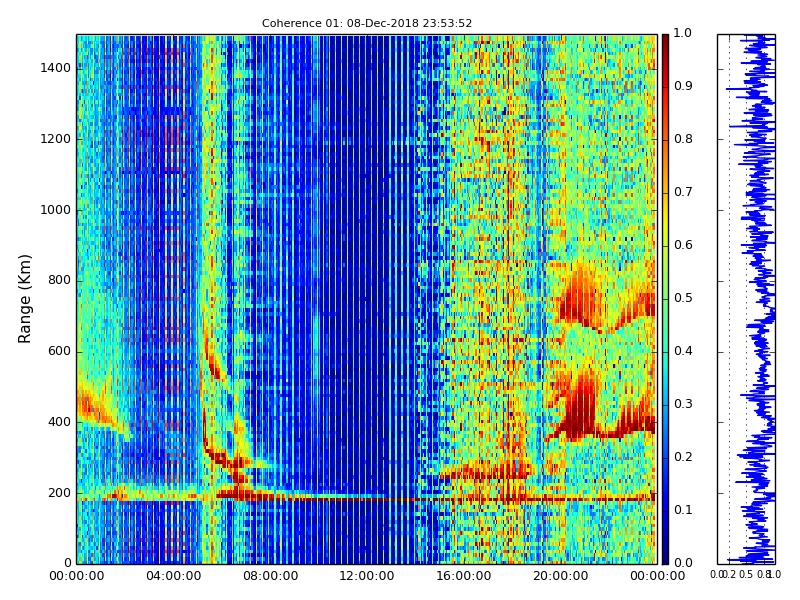The height and width of the screenshot is (600, 800).
Task: Click the 800 range tick label
Action: [x=60, y=281]
